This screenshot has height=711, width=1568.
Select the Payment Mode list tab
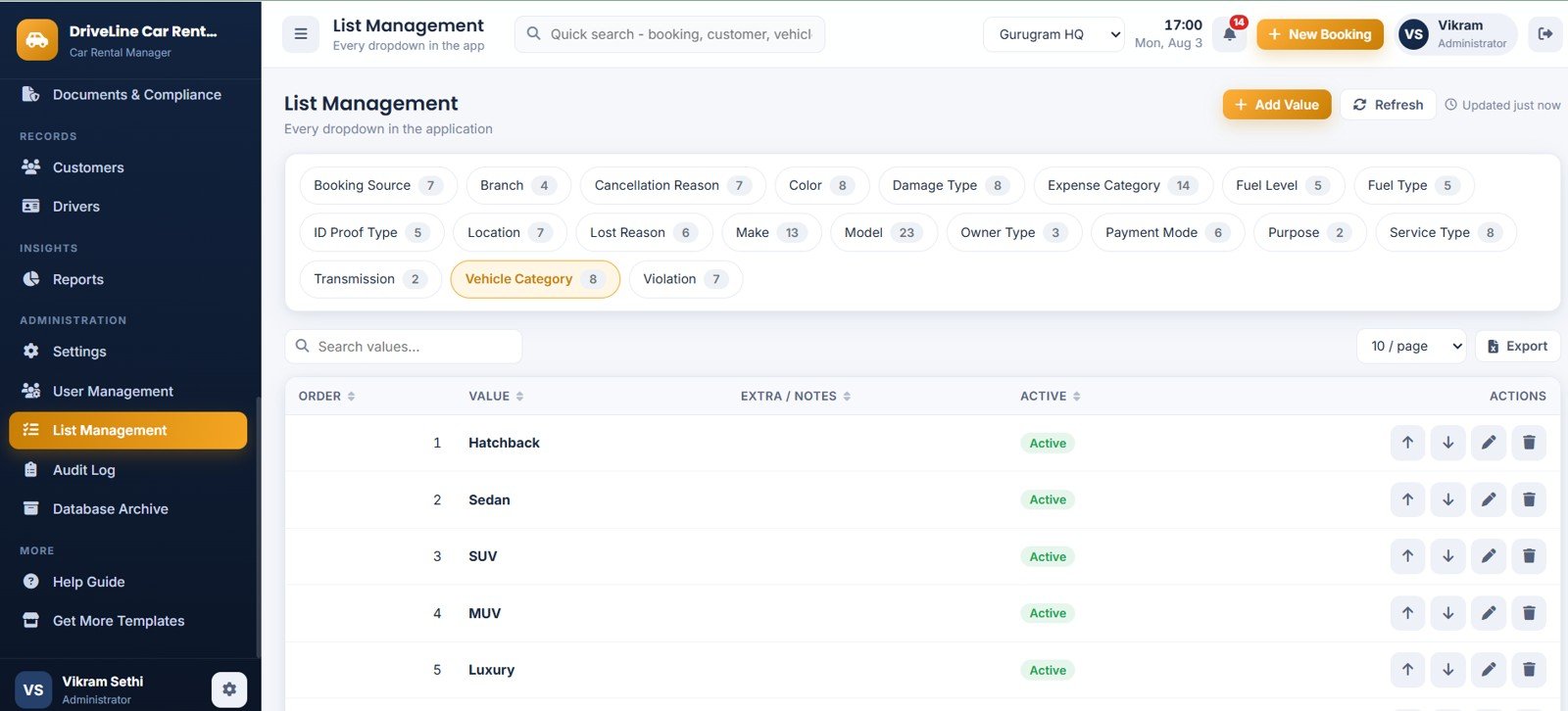tap(1167, 232)
